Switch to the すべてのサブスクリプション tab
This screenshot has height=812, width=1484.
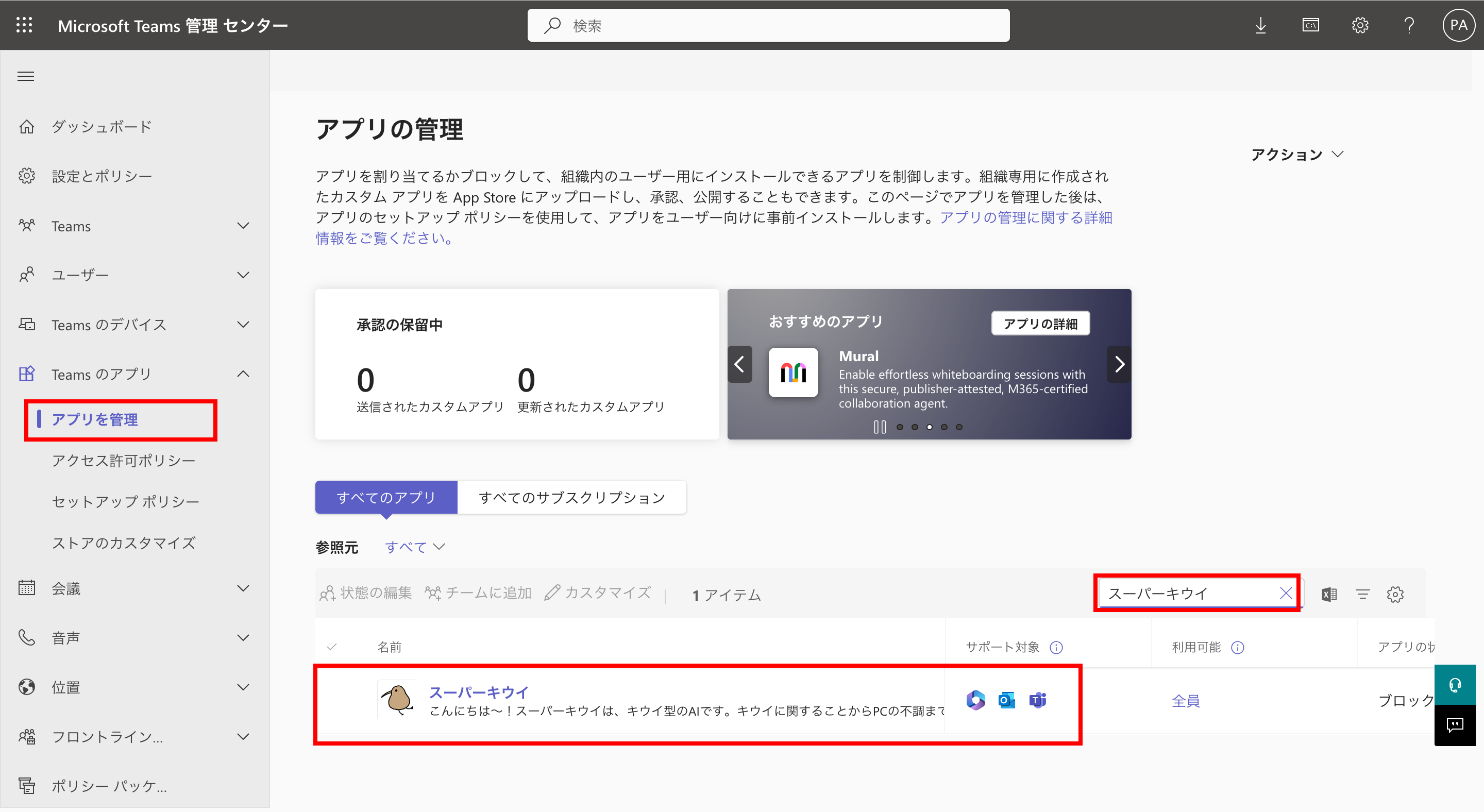(x=572, y=497)
